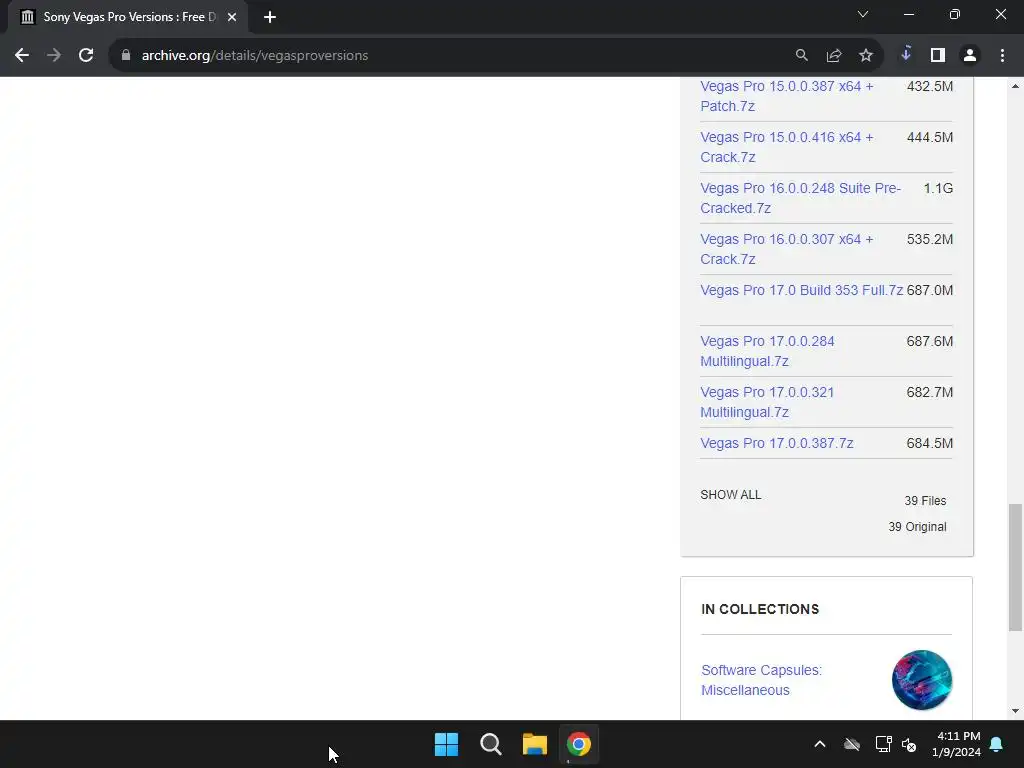
Task: Click the Chrome taskbar icon
Action: point(579,744)
